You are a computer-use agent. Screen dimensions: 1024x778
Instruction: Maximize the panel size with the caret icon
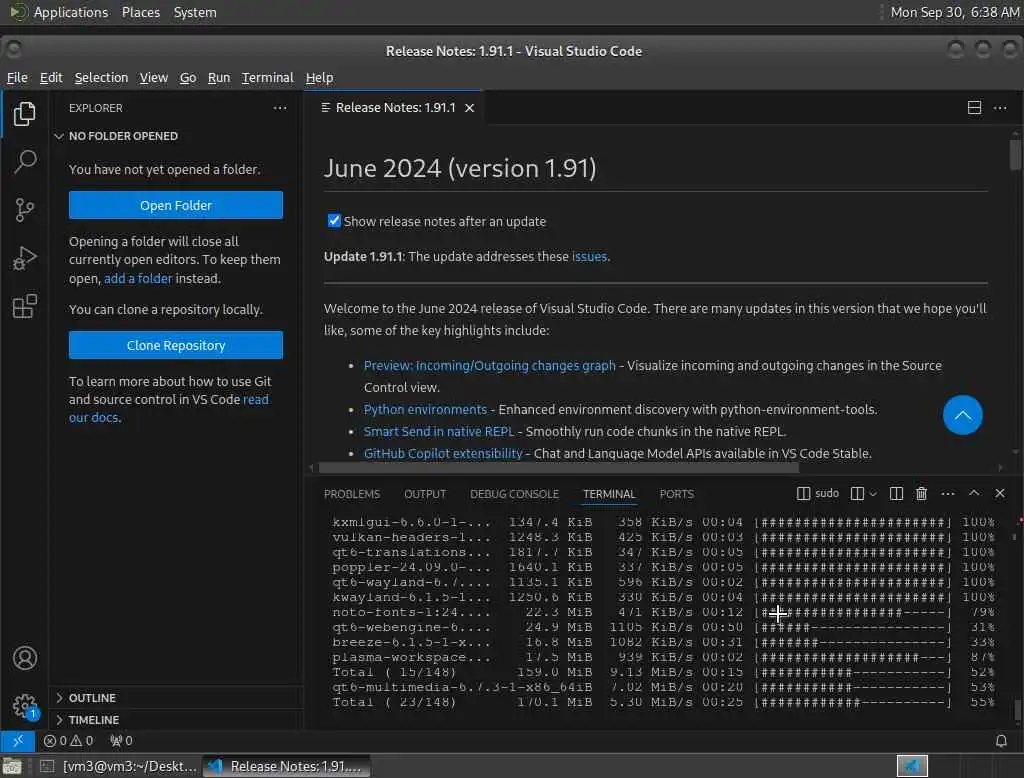point(974,493)
